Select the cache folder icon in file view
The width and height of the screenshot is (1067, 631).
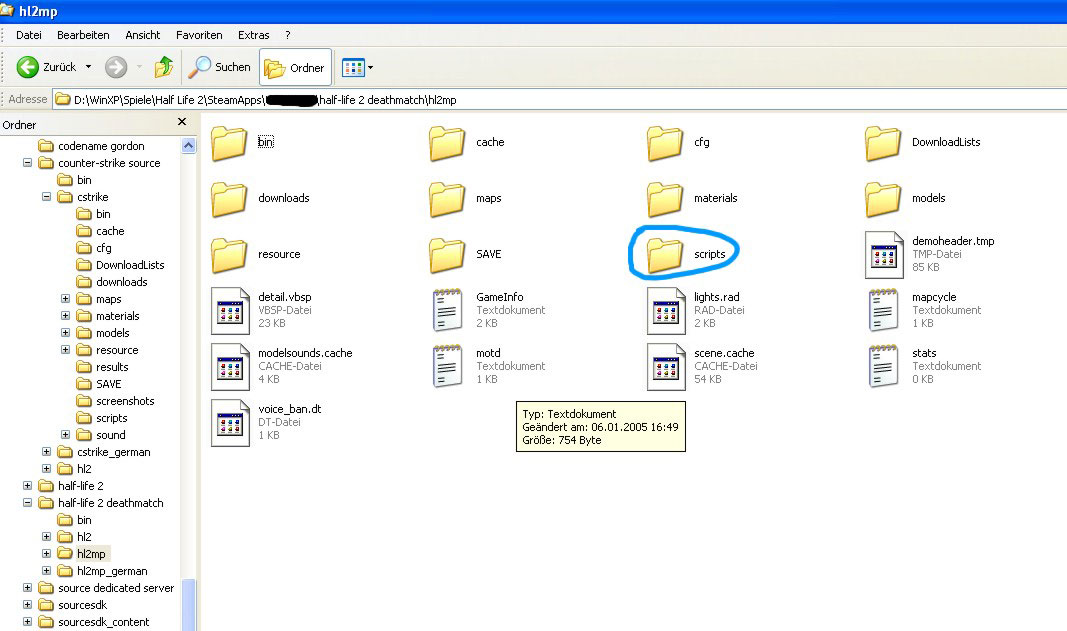point(447,143)
